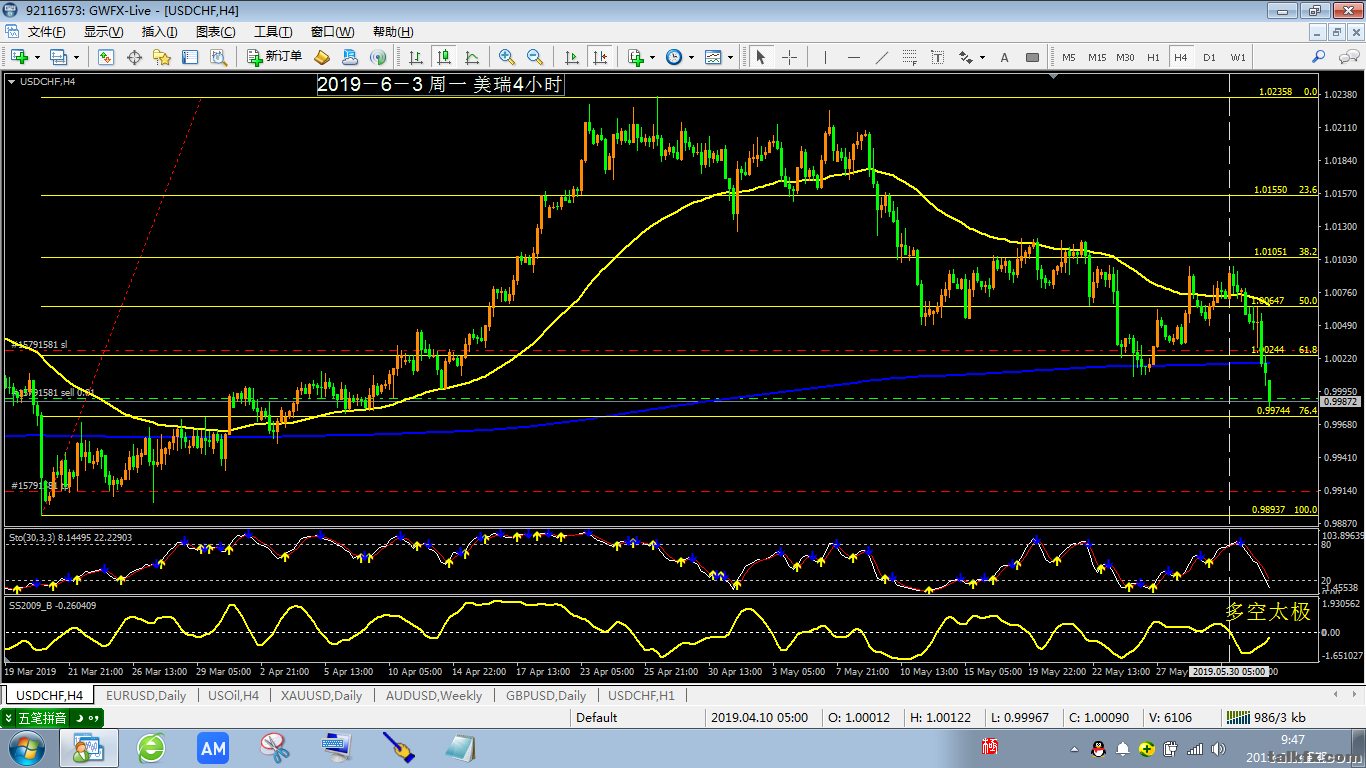This screenshot has width=1366, height=768.
Task: Open the Periods clock icon
Action: pos(674,57)
